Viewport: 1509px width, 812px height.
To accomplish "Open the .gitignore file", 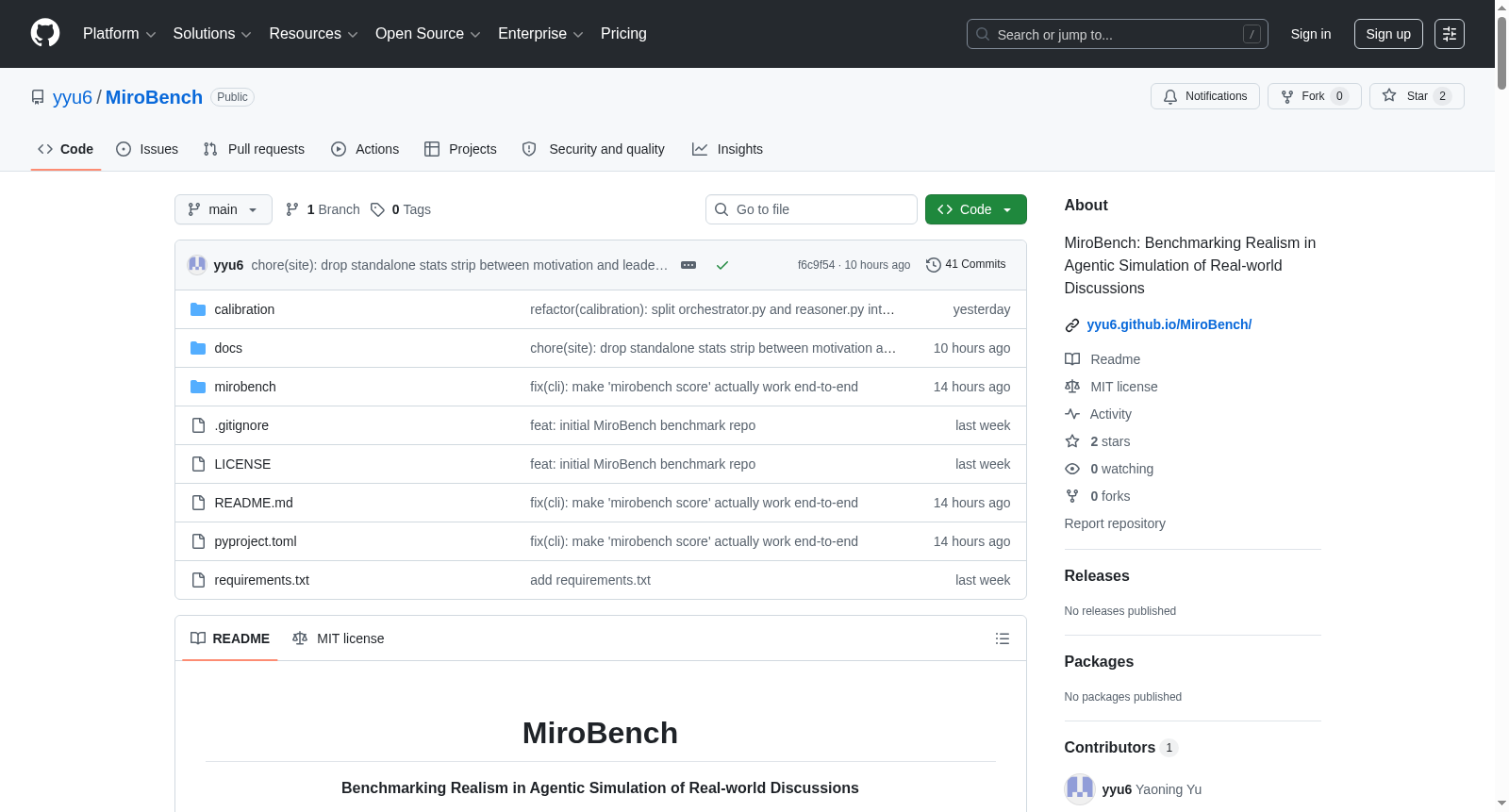I will pyautogui.click(x=241, y=425).
